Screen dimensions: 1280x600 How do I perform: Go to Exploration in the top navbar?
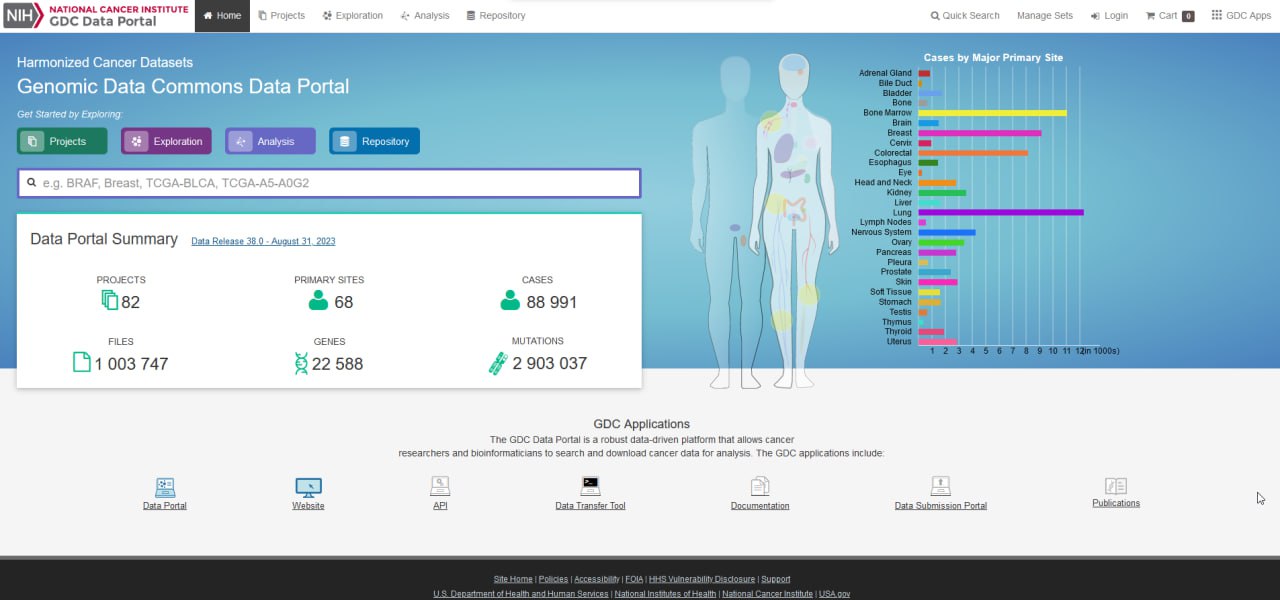point(353,16)
